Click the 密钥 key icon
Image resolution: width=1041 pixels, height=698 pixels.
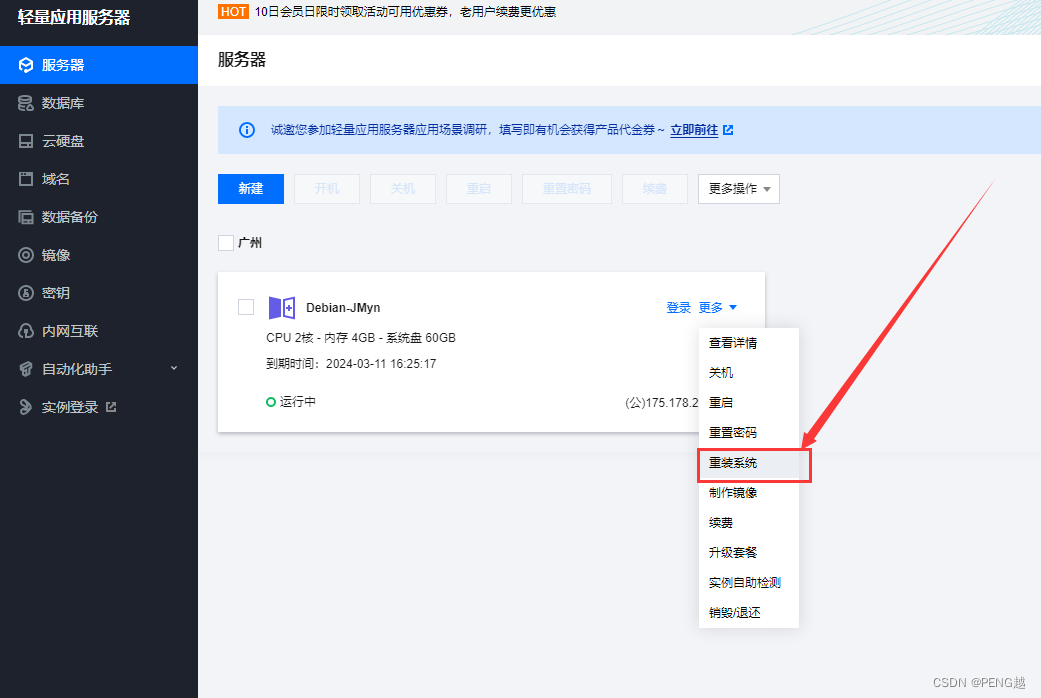coord(26,293)
